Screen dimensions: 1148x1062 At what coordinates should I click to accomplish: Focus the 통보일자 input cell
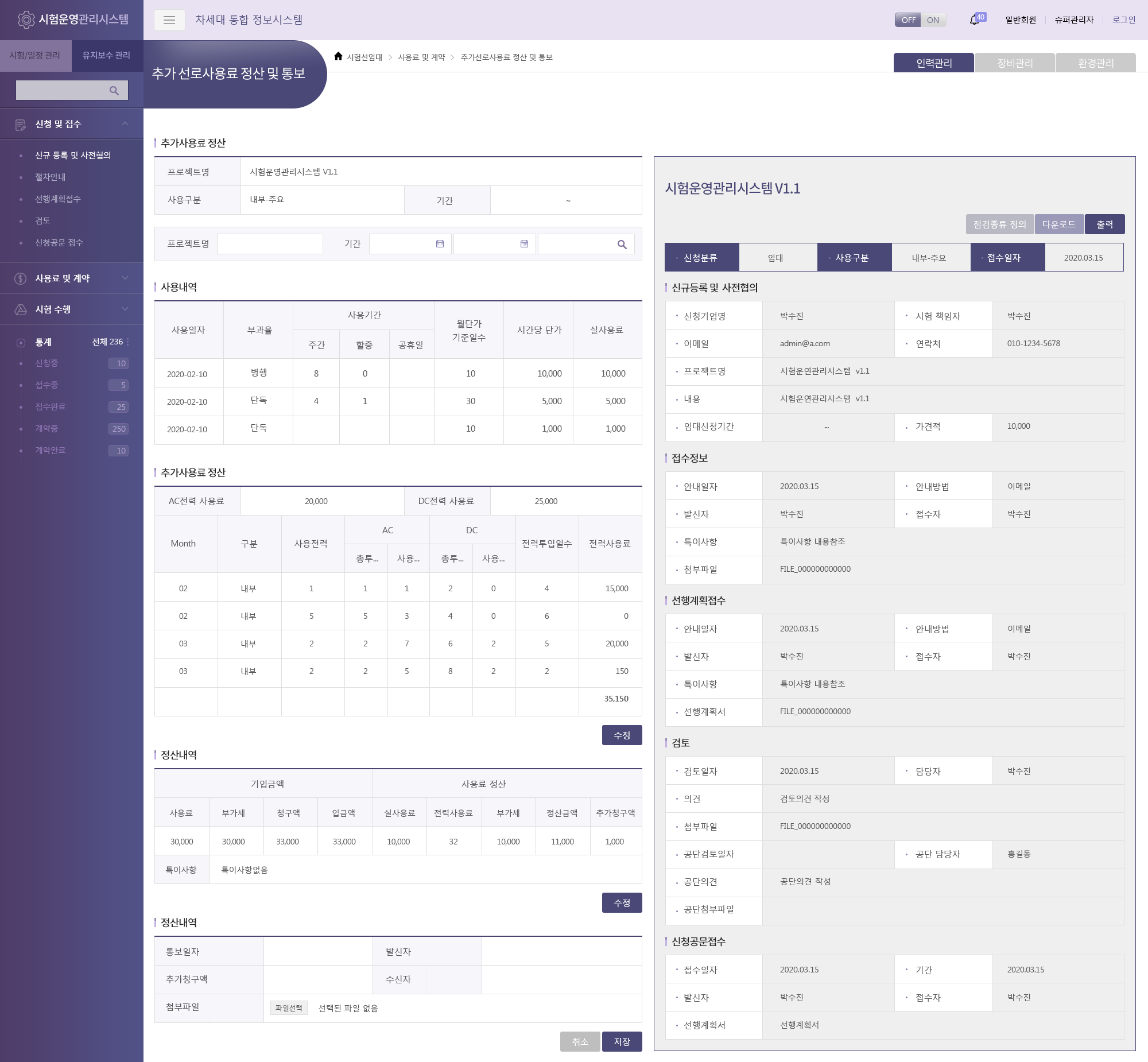[x=319, y=952]
